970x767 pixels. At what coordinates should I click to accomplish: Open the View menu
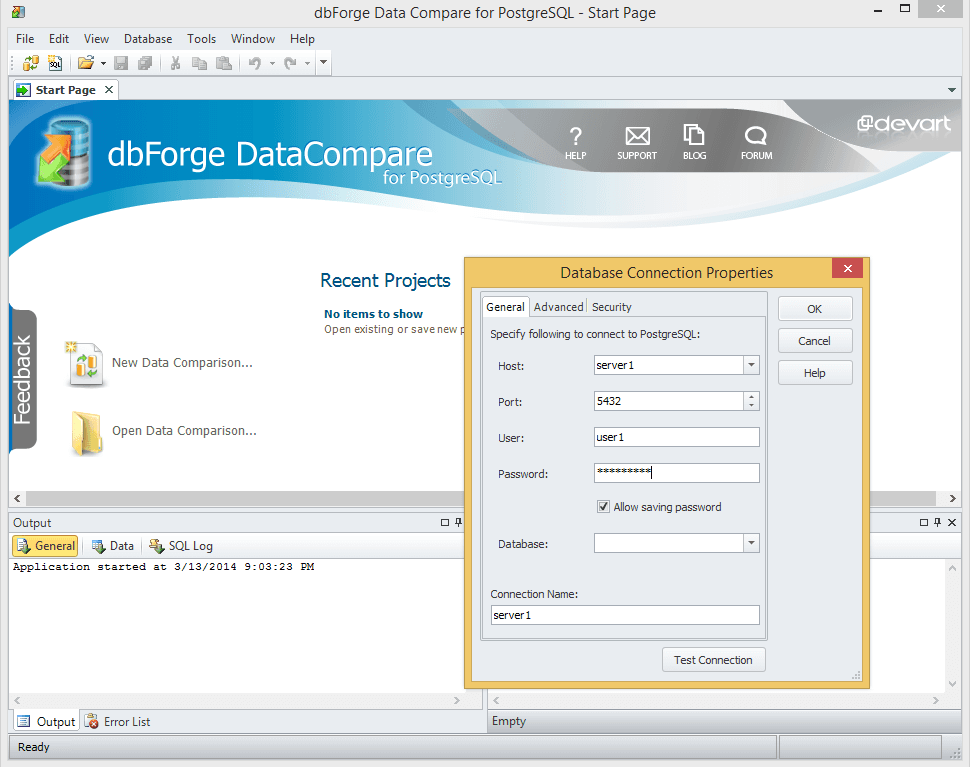[97, 38]
